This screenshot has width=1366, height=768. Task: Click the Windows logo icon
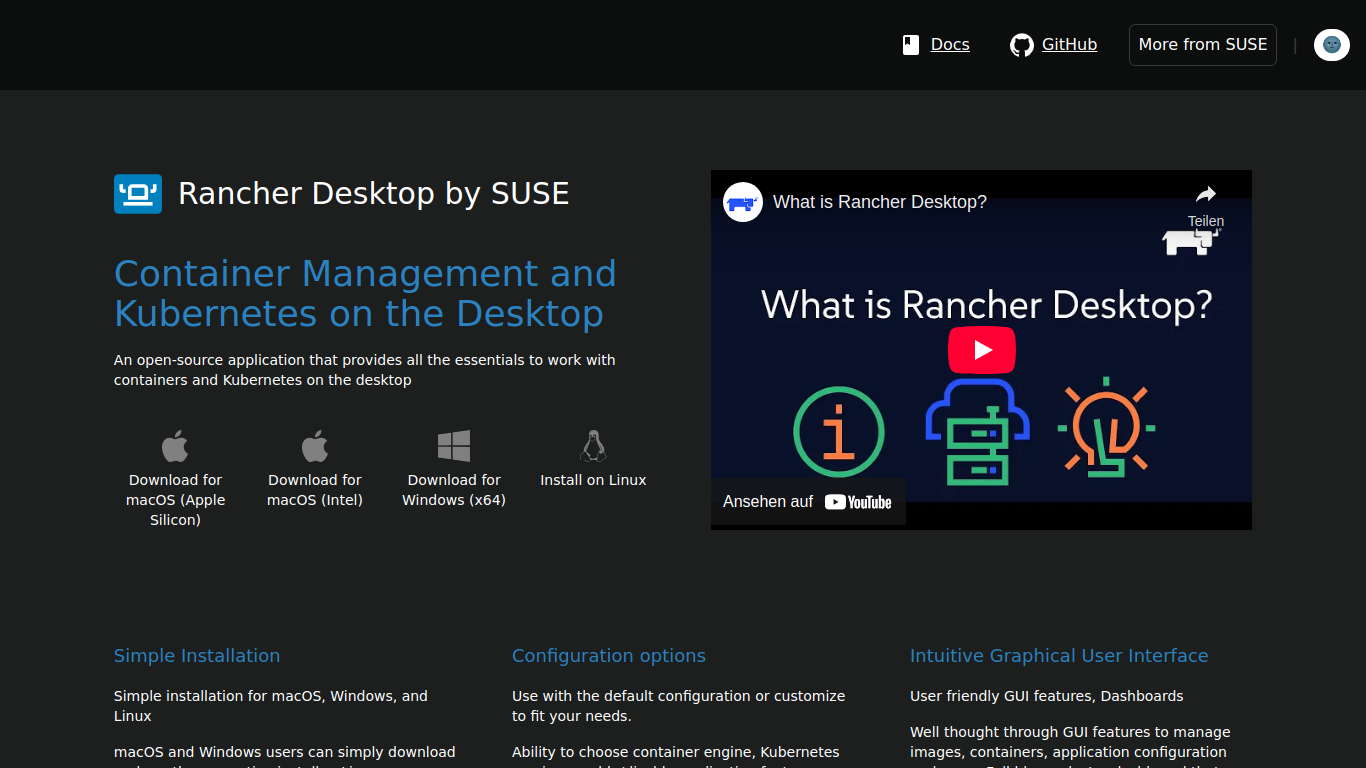454,446
